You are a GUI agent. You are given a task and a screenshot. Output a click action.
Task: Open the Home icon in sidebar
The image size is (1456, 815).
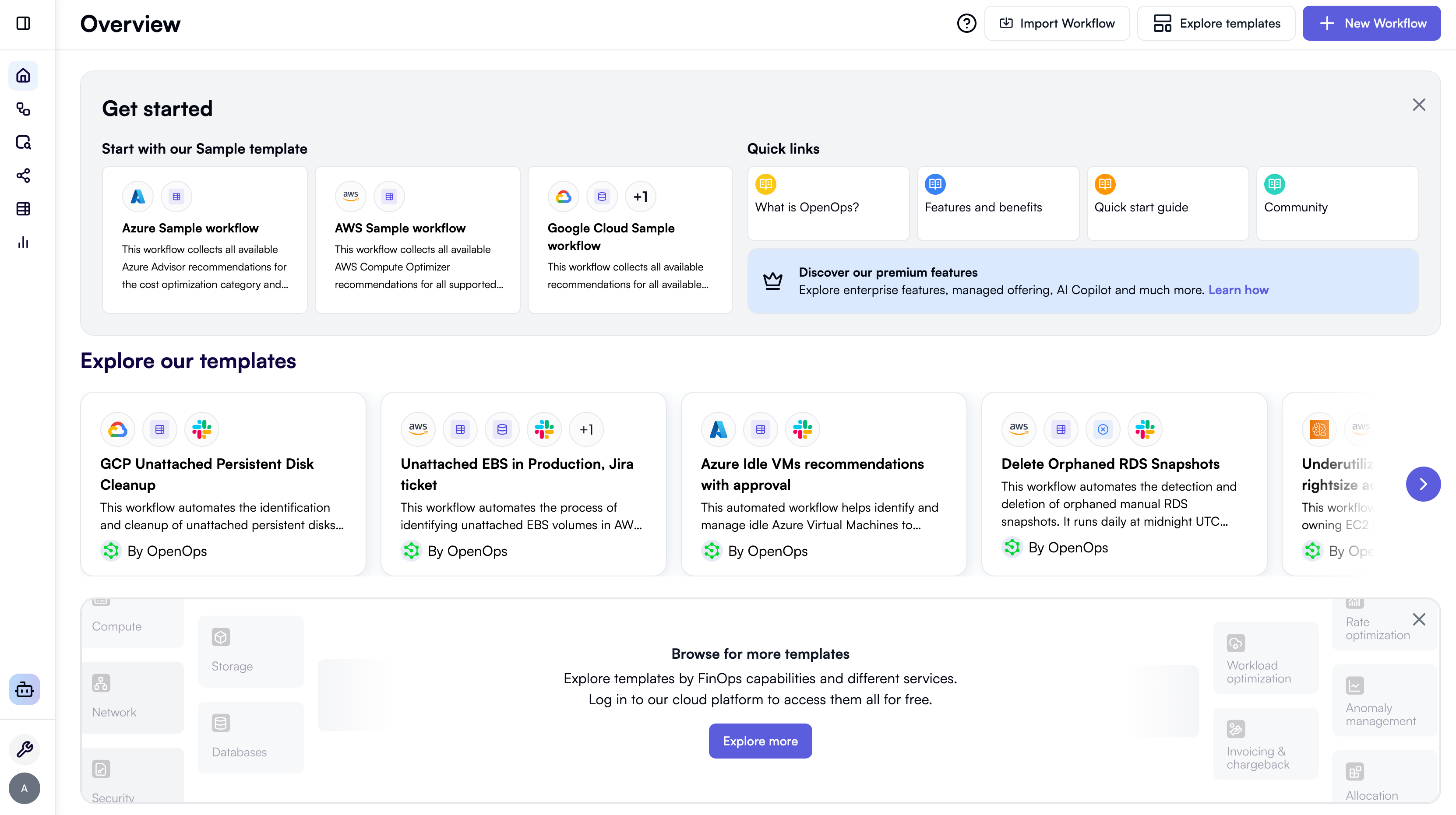point(23,75)
